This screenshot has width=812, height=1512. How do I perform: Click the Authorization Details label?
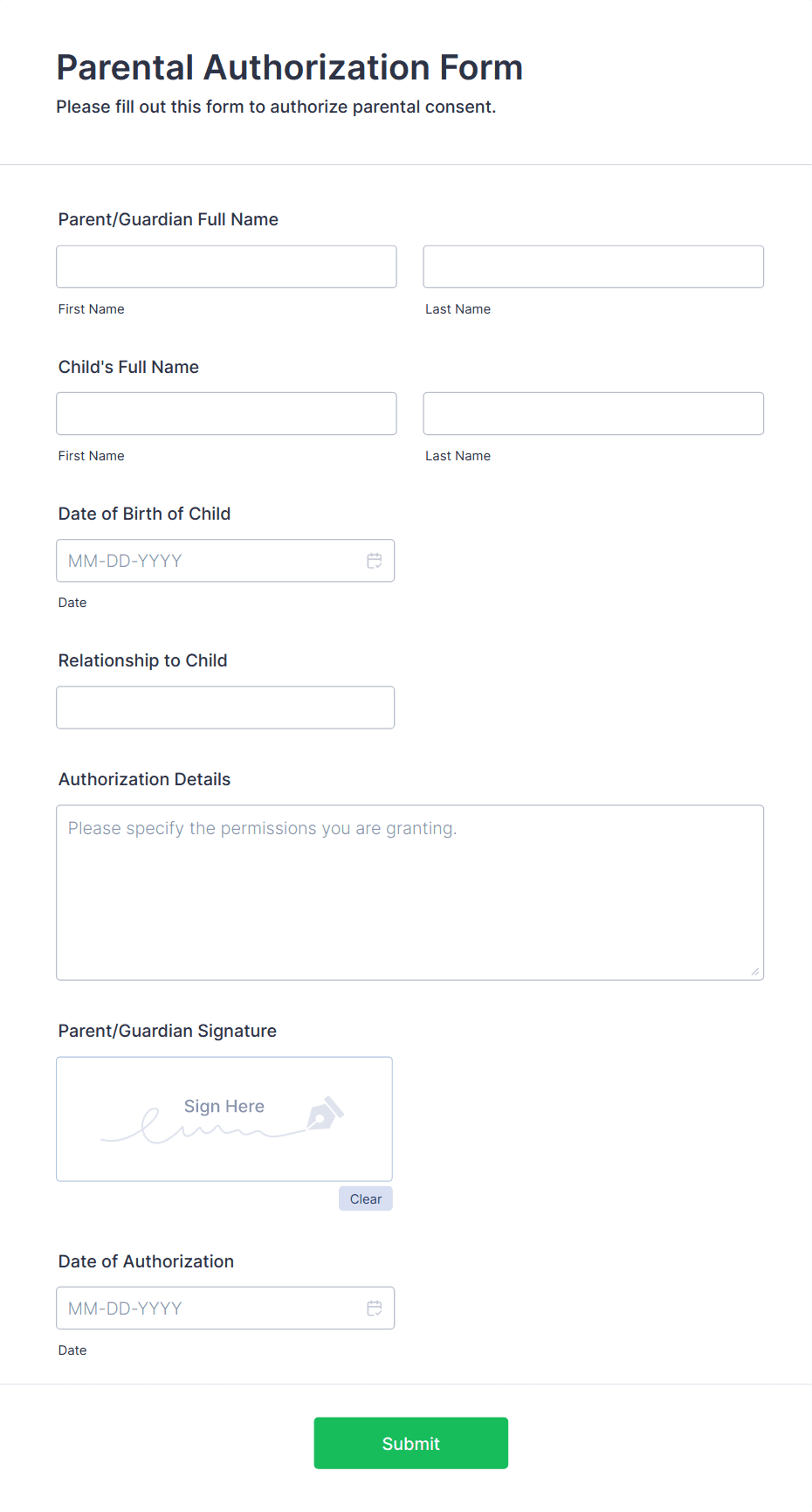[x=144, y=779]
